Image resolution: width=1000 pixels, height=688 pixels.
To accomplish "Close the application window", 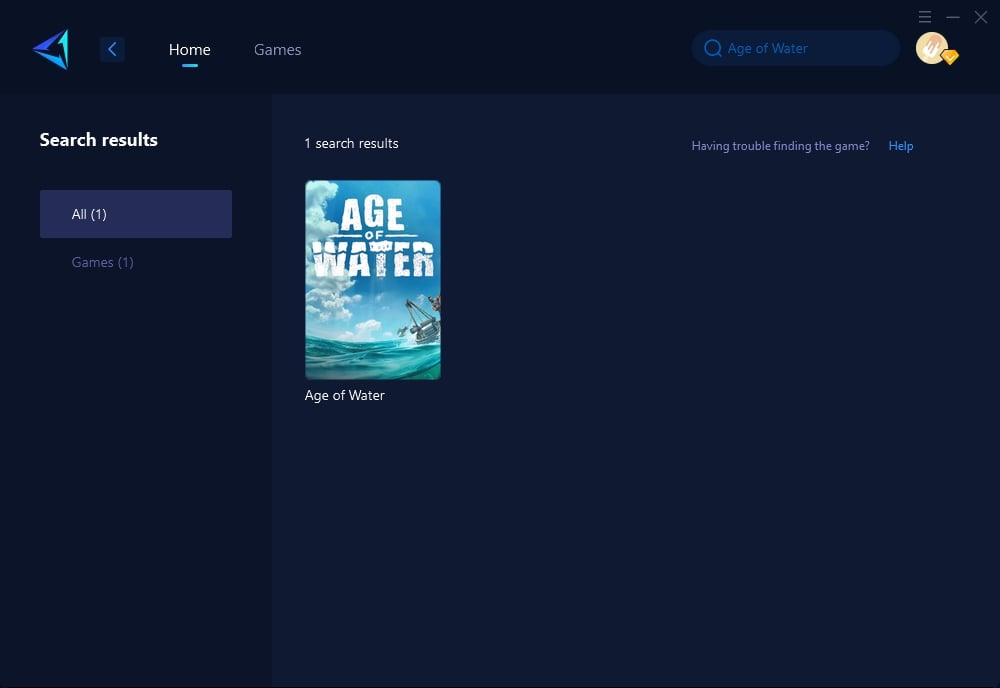I will pyautogui.click(x=981, y=17).
